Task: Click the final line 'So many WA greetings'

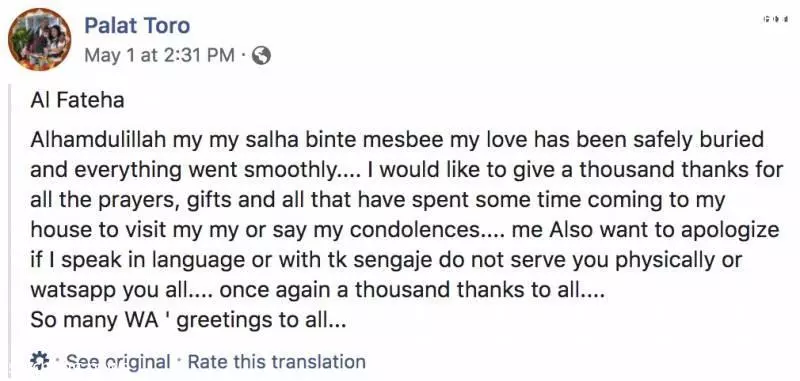Action: tap(188, 320)
